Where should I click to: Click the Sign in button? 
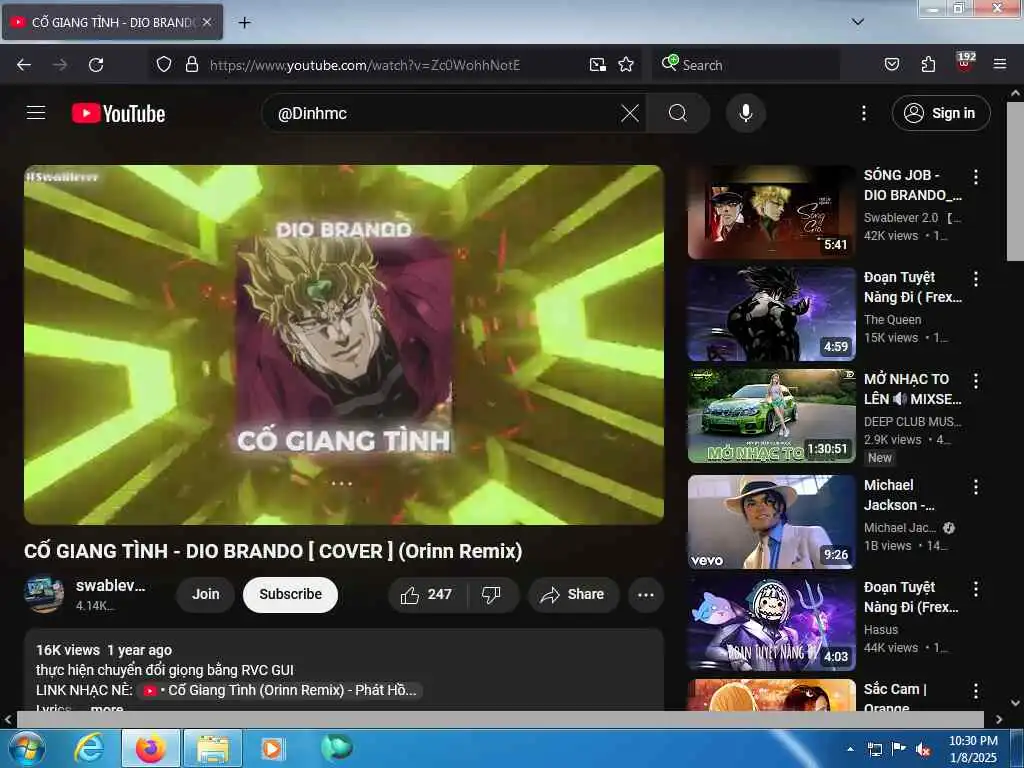(x=941, y=113)
